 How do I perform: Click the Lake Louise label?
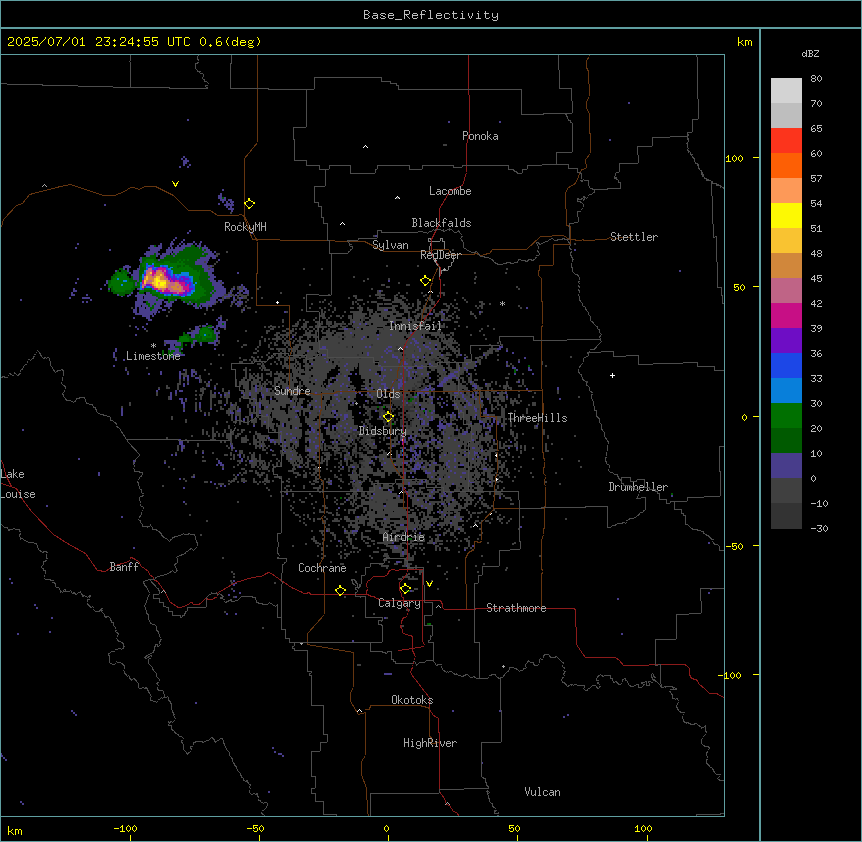[18, 484]
